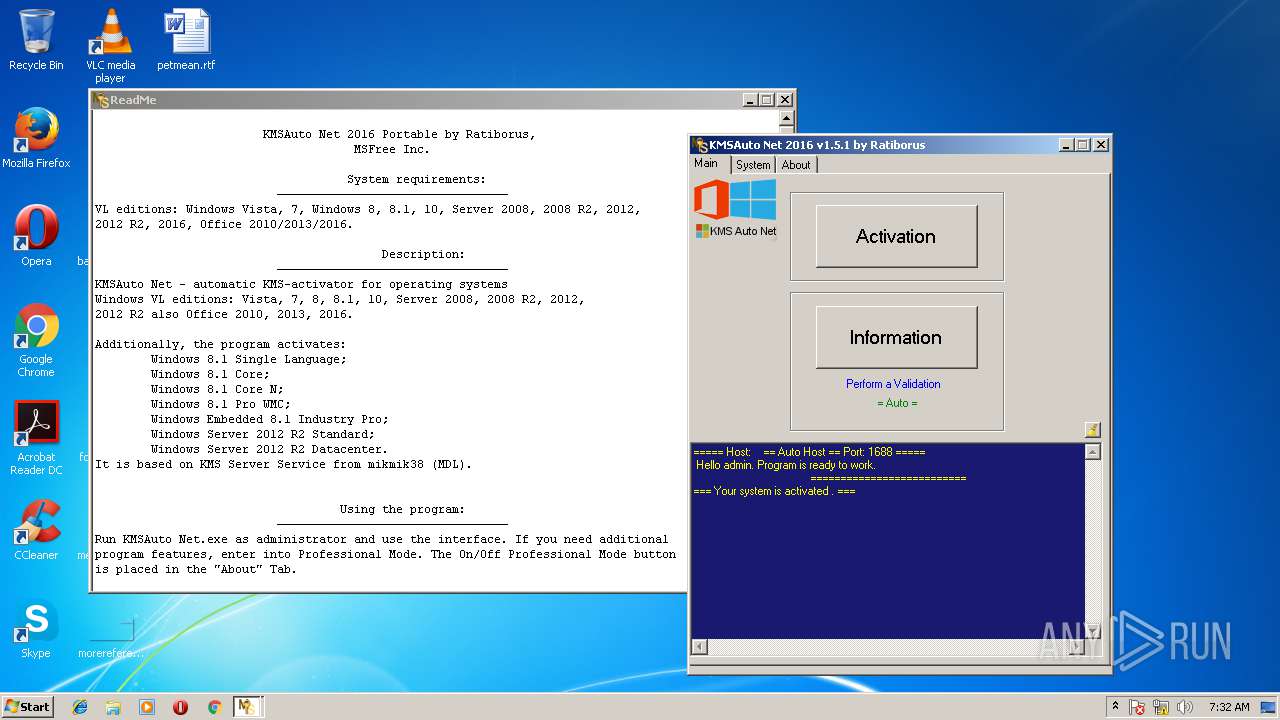Open the CCleaner desktop shortcut

tap(36, 531)
